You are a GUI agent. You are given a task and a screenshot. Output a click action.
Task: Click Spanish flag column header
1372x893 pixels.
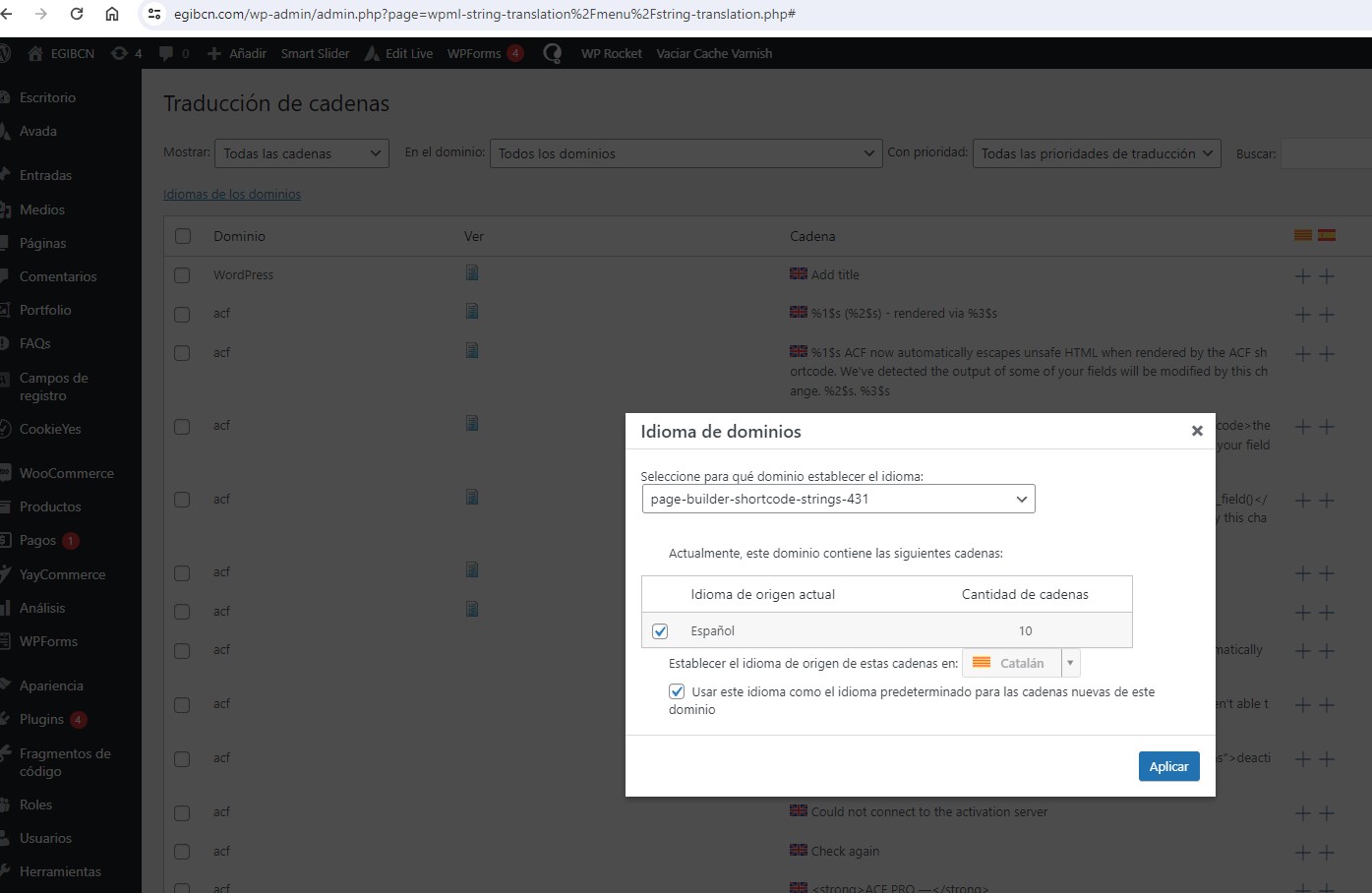point(1327,235)
